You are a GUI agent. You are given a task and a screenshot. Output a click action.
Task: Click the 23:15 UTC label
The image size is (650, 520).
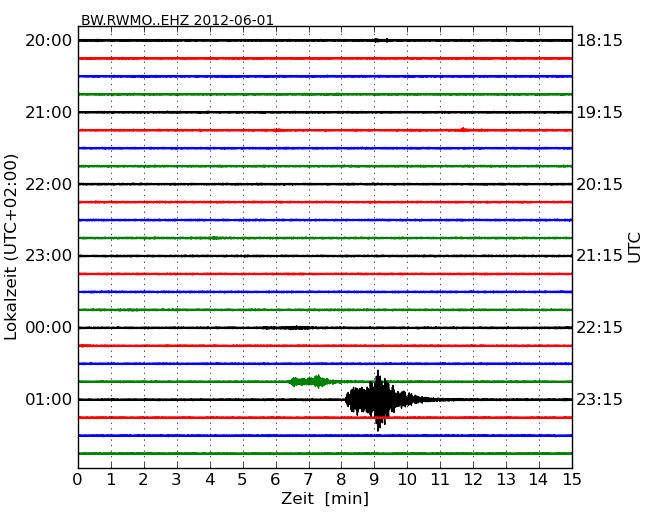pos(599,399)
